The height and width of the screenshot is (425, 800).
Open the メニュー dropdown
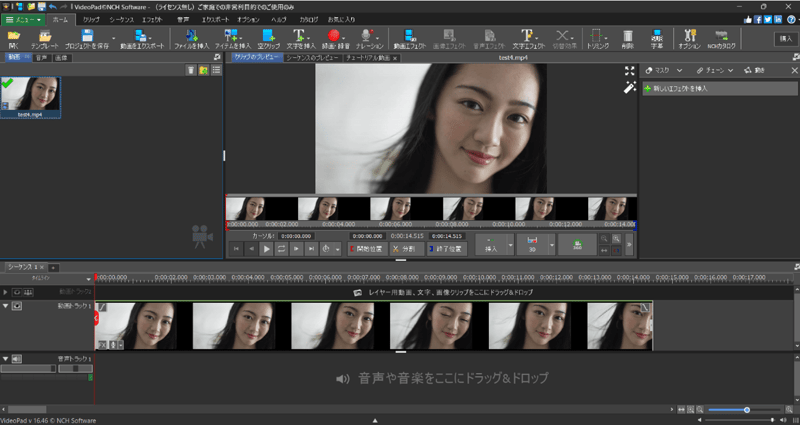pos(22,19)
